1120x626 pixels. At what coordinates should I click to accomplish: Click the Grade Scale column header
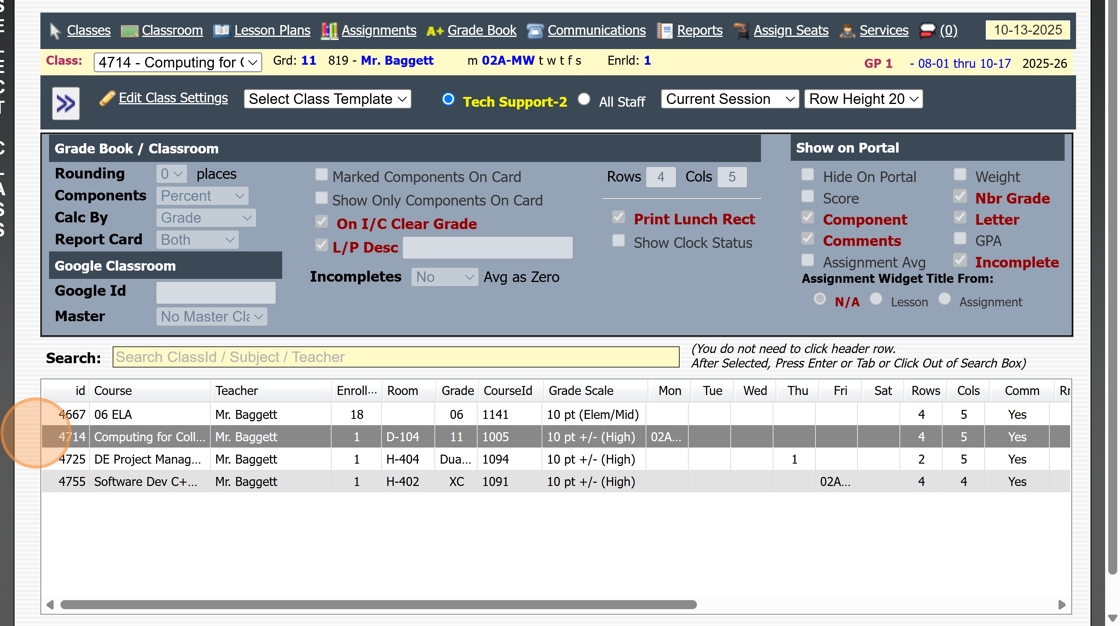pos(581,391)
